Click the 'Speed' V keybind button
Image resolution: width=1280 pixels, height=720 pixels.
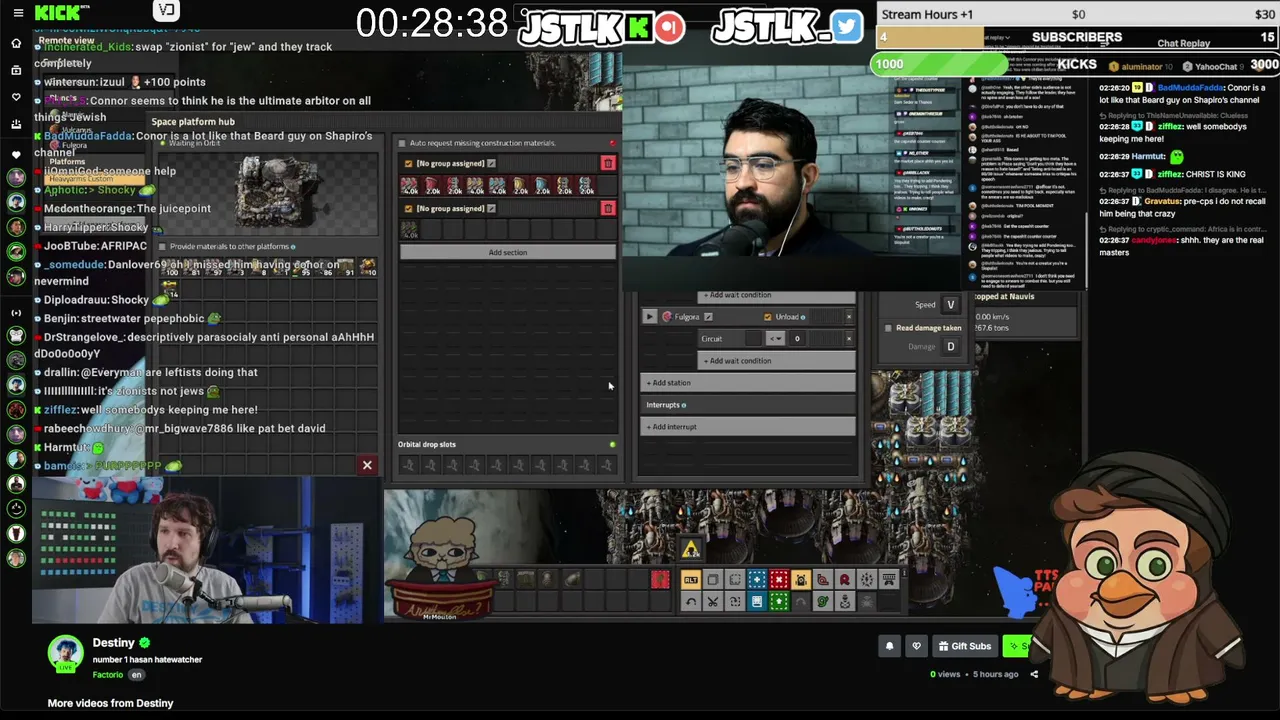(x=951, y=305)
